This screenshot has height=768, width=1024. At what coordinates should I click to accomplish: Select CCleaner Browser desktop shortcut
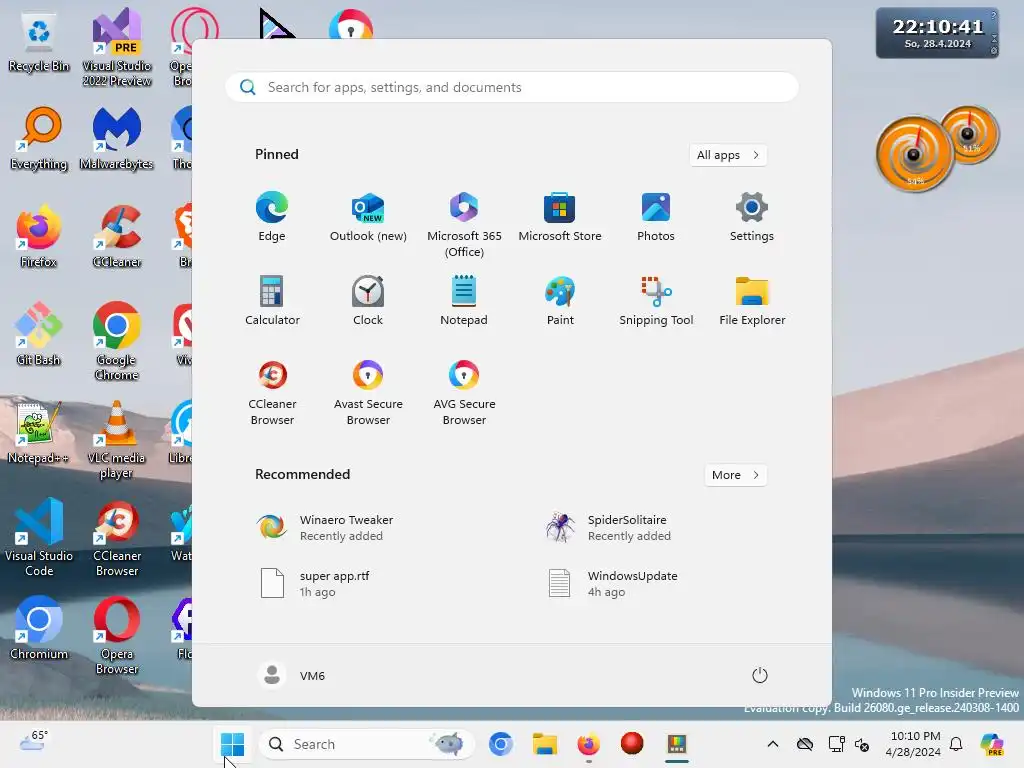point(116,537)
